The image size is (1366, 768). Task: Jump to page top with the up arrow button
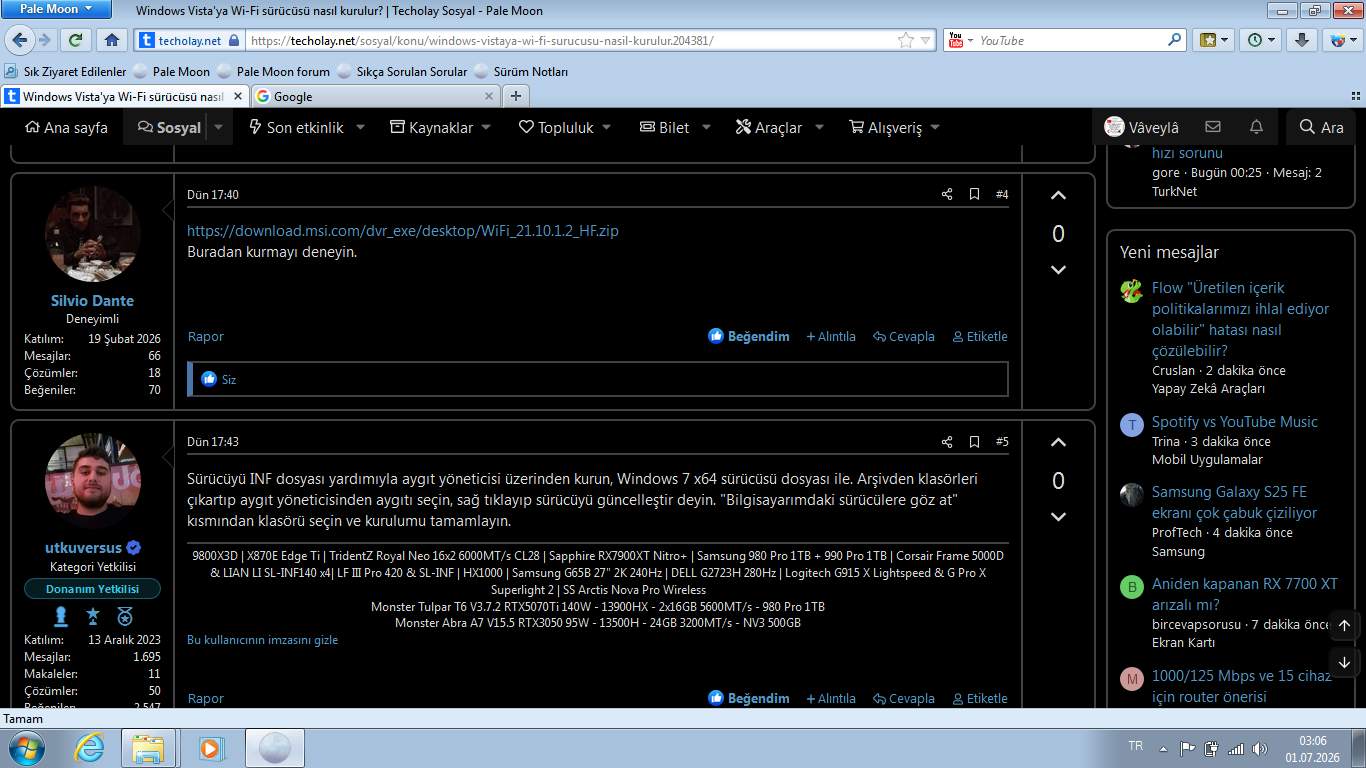1344,625
